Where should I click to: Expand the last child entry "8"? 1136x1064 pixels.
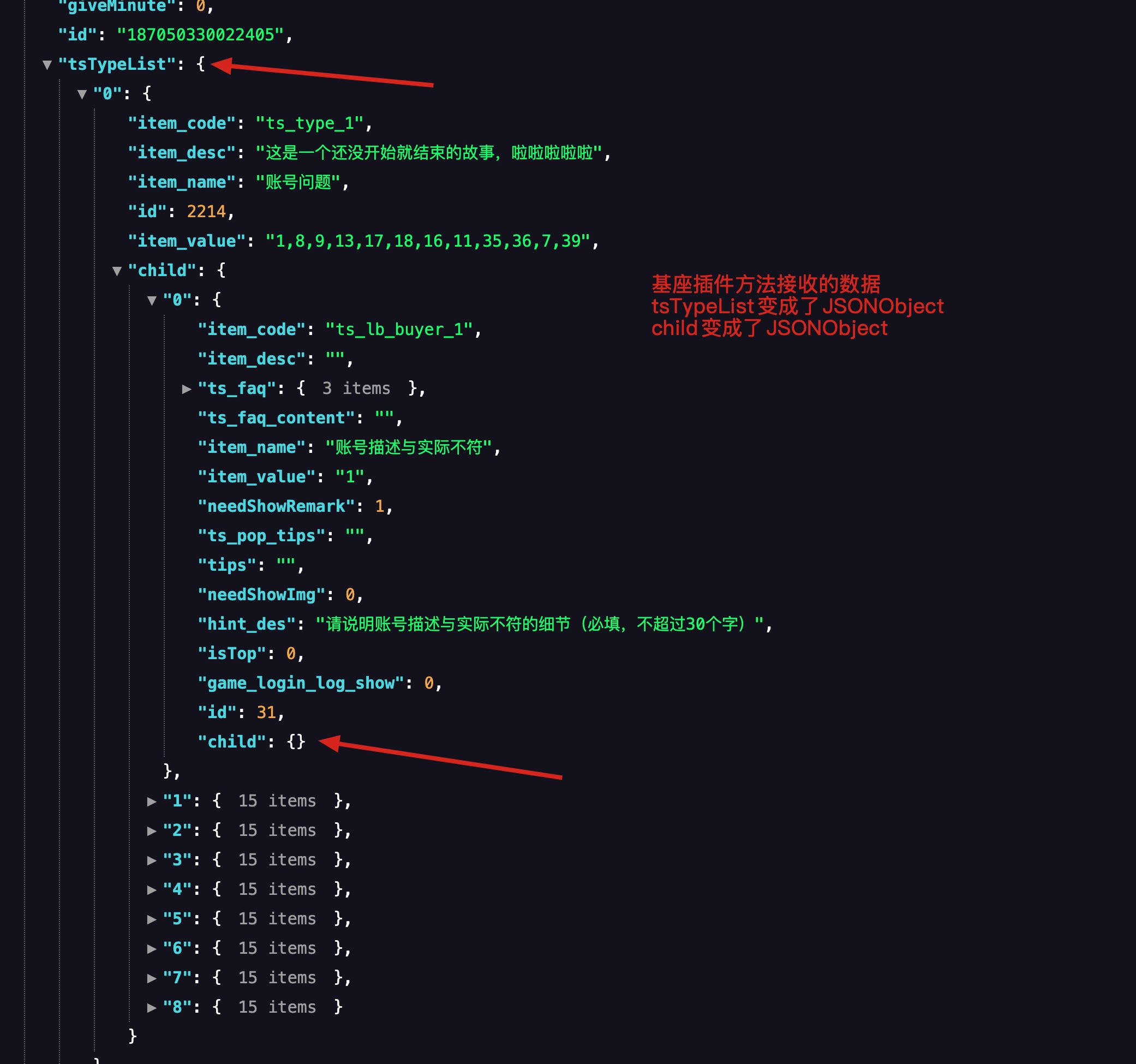152,1008
